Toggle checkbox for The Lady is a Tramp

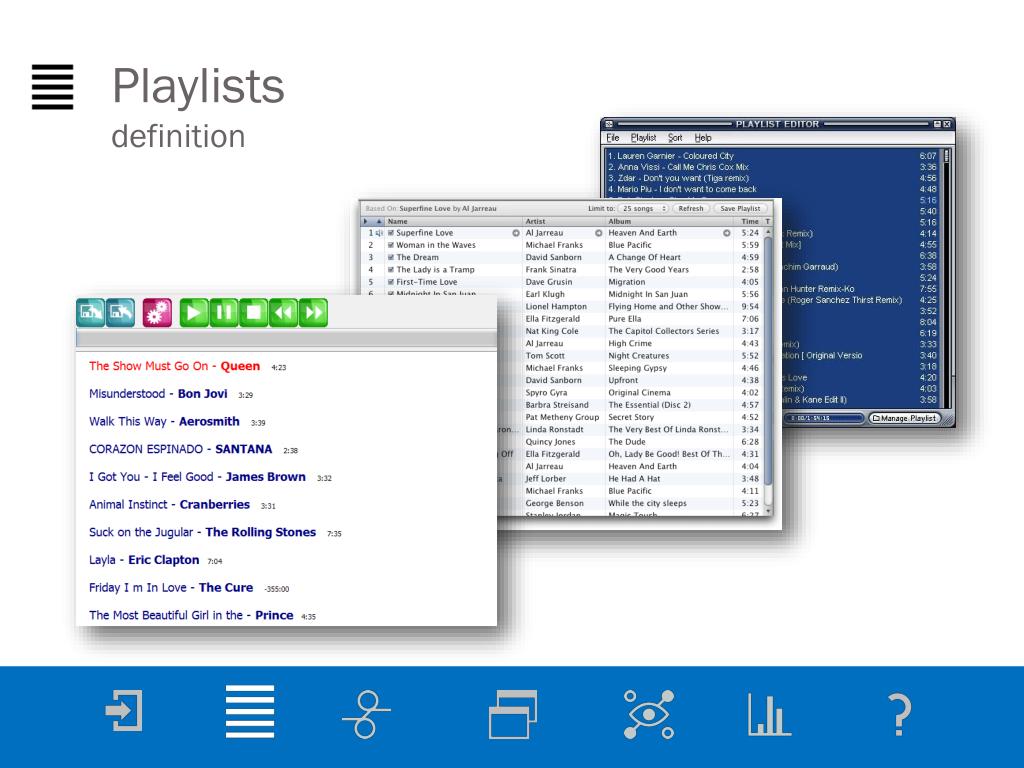pyautogui.click(x=391, y=270)
